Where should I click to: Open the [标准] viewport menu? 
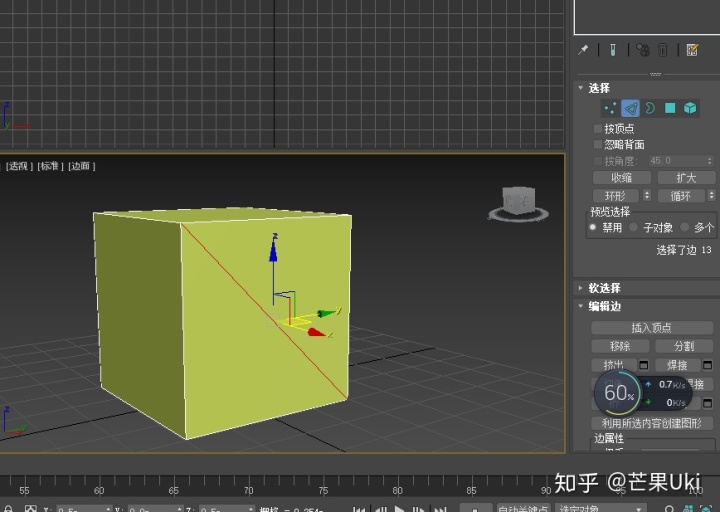click(x=50, y=166)
